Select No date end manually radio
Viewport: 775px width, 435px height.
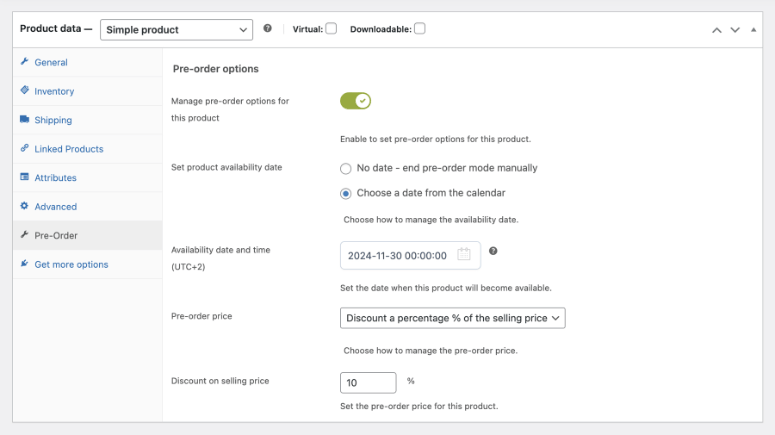(345, 169)
